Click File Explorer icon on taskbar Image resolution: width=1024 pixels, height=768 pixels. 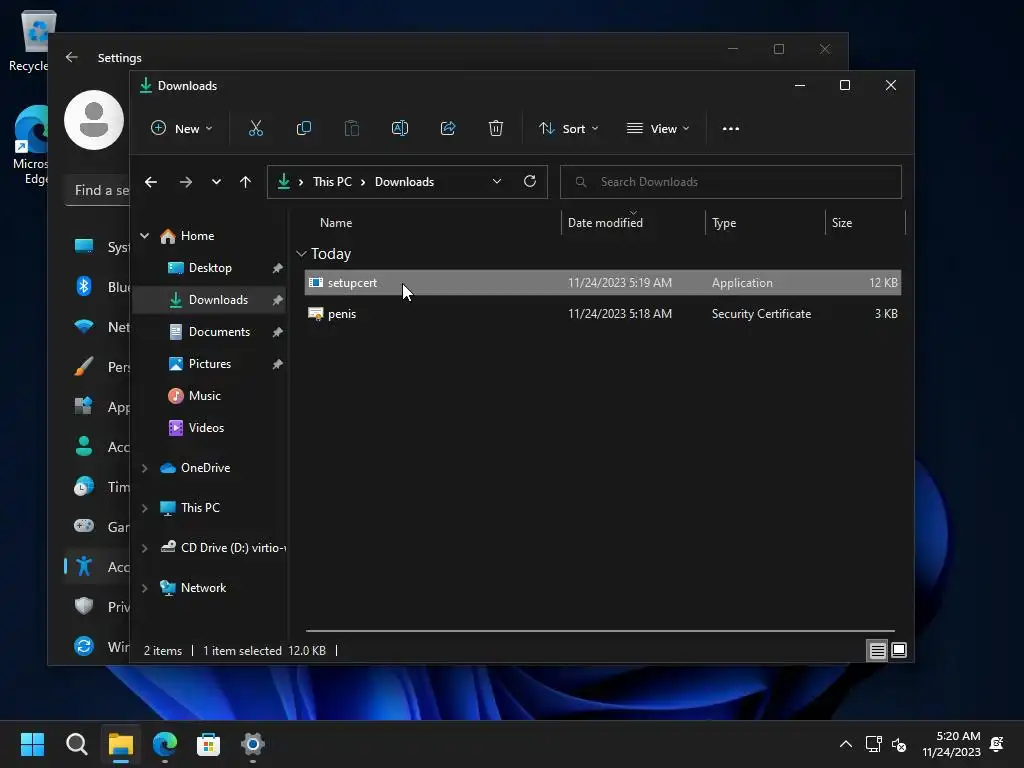tap(121, 744)
